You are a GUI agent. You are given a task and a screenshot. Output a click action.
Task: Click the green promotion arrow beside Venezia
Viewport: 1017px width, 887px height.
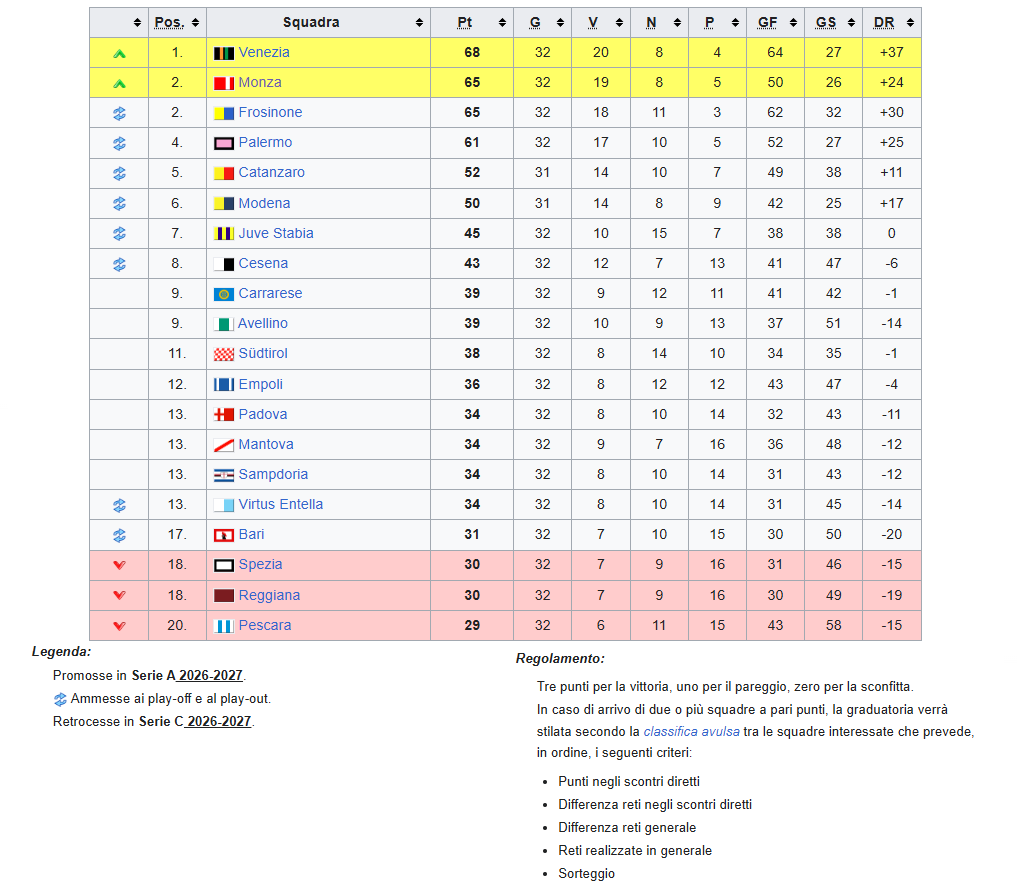[x=119, y=54]
